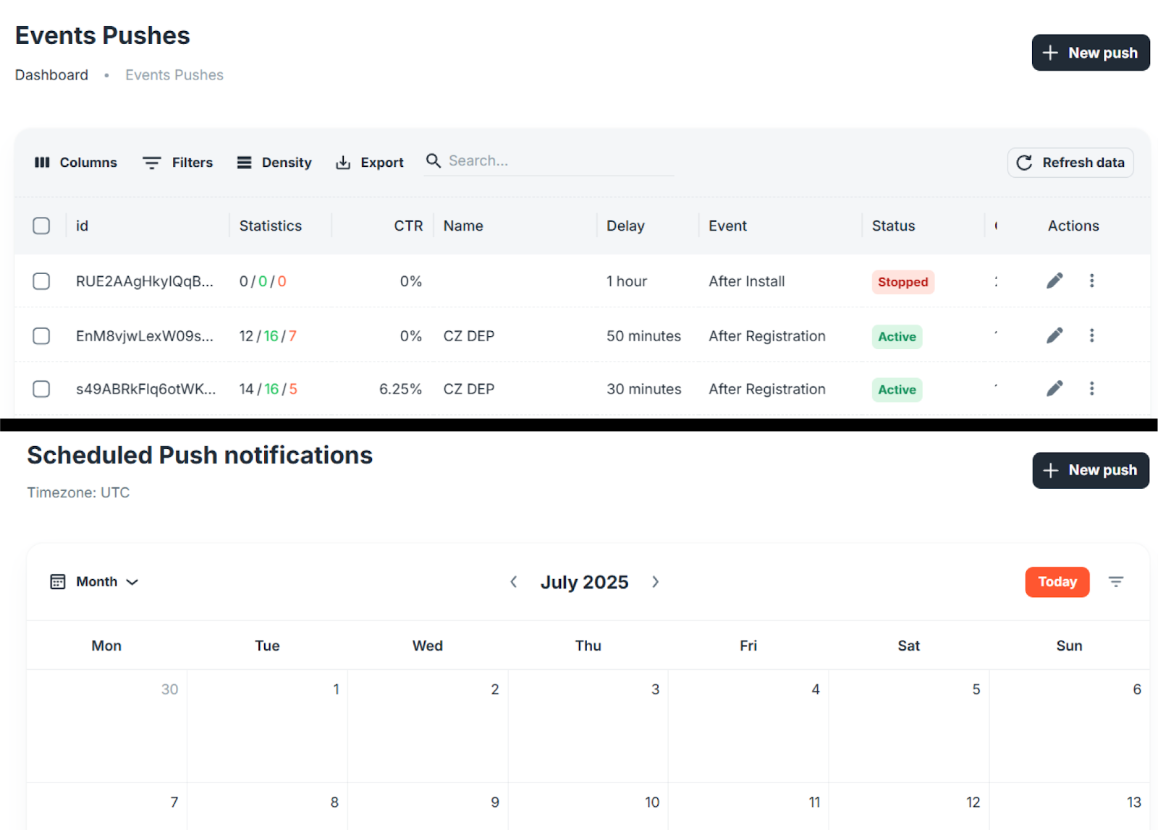Click CZ DEP name in 50 minutes row
Image resolution: width=1158 pixels, height=830 pixels.
coord(468,335)
